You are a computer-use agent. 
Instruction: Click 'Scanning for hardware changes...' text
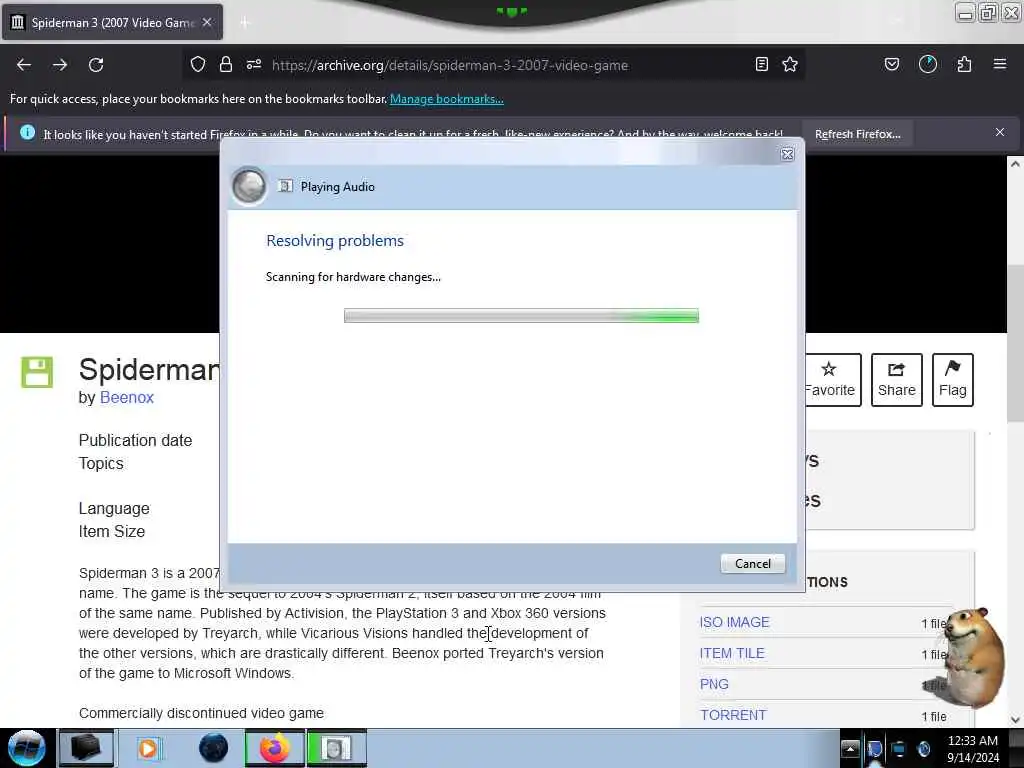pos(353,277)
